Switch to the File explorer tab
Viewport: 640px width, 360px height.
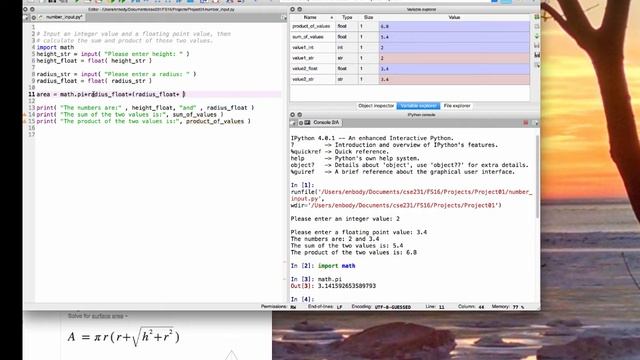pos(457,106)
